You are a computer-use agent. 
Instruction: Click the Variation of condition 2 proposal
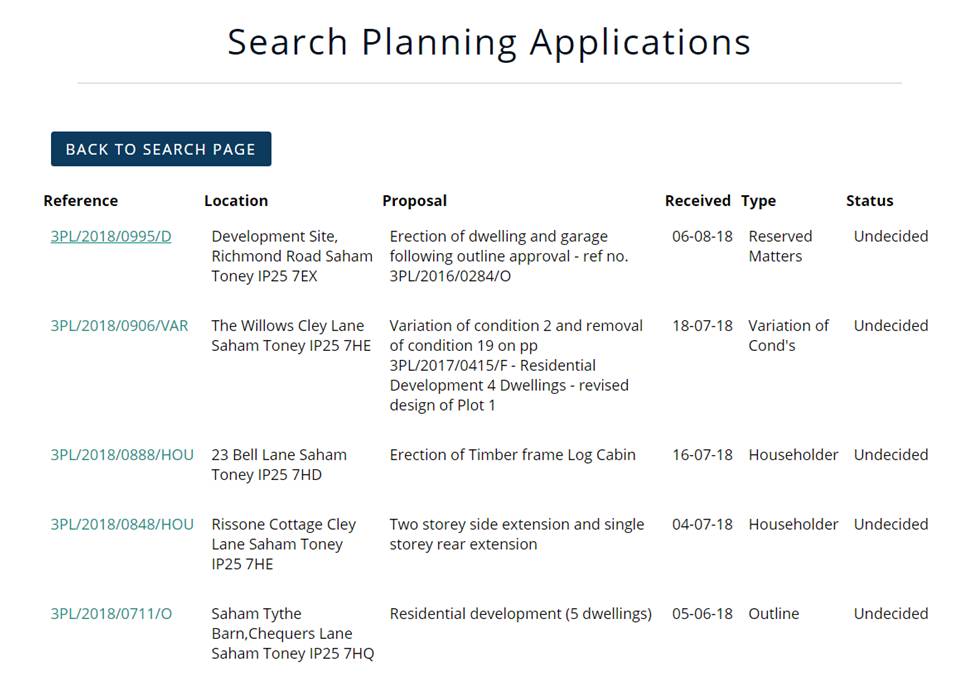pos(516,366)
